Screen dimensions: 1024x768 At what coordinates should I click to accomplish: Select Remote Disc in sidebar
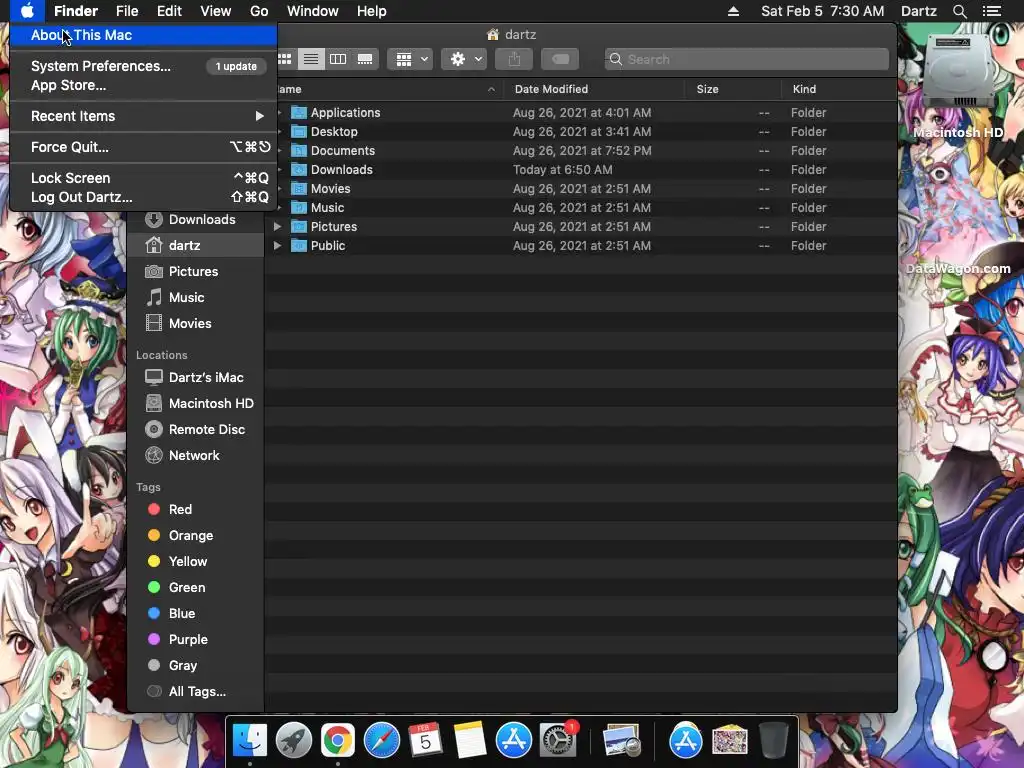coord(196,430)
